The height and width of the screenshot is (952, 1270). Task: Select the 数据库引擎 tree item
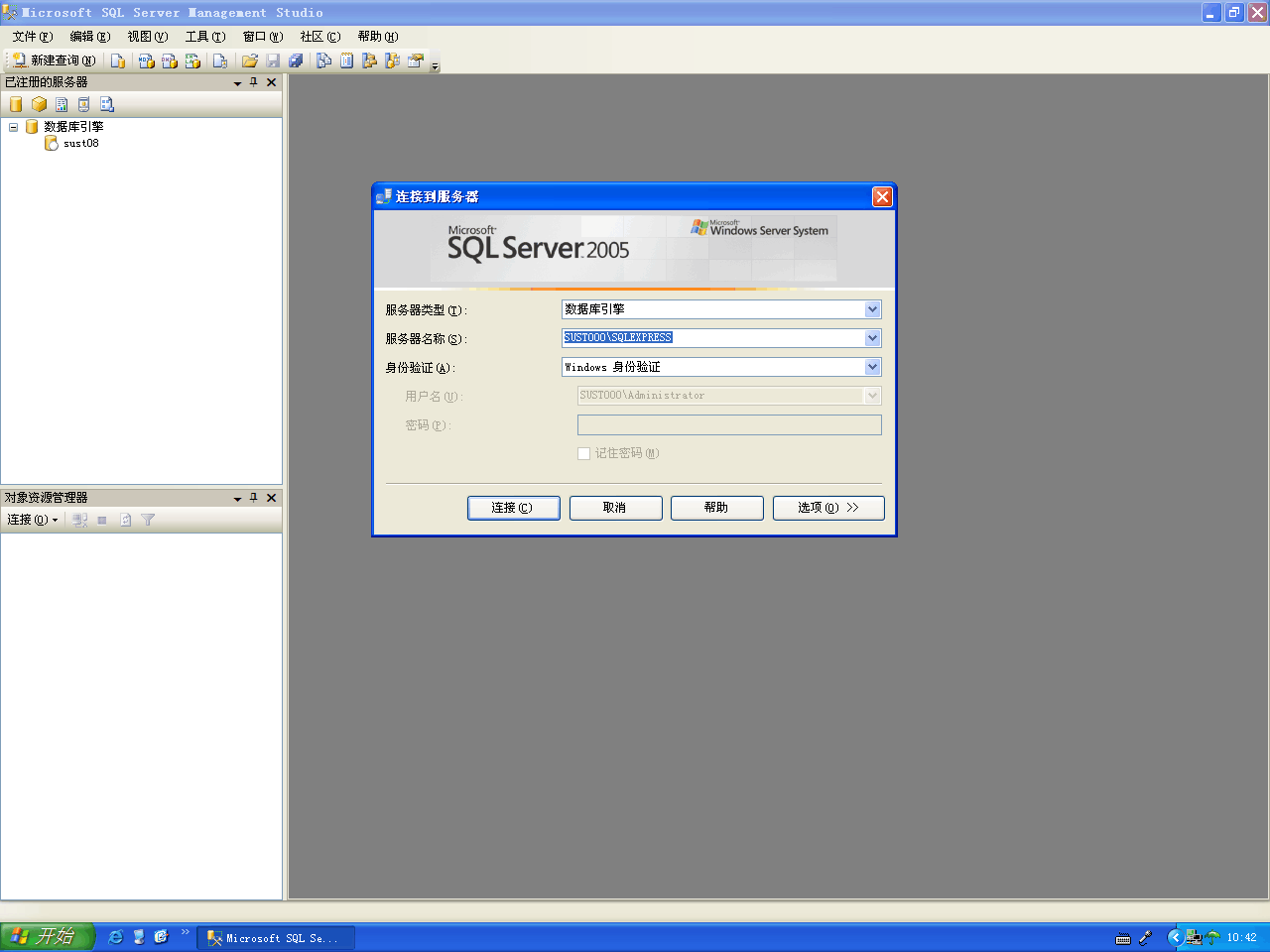click(x=73, y=127)
